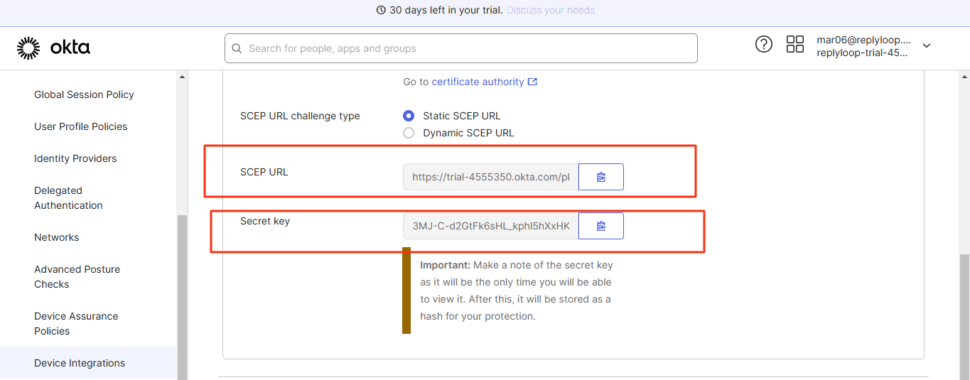970x380 pixels.
Task: Click external link icon beside certificate authority
Action: tap(533, 82)
